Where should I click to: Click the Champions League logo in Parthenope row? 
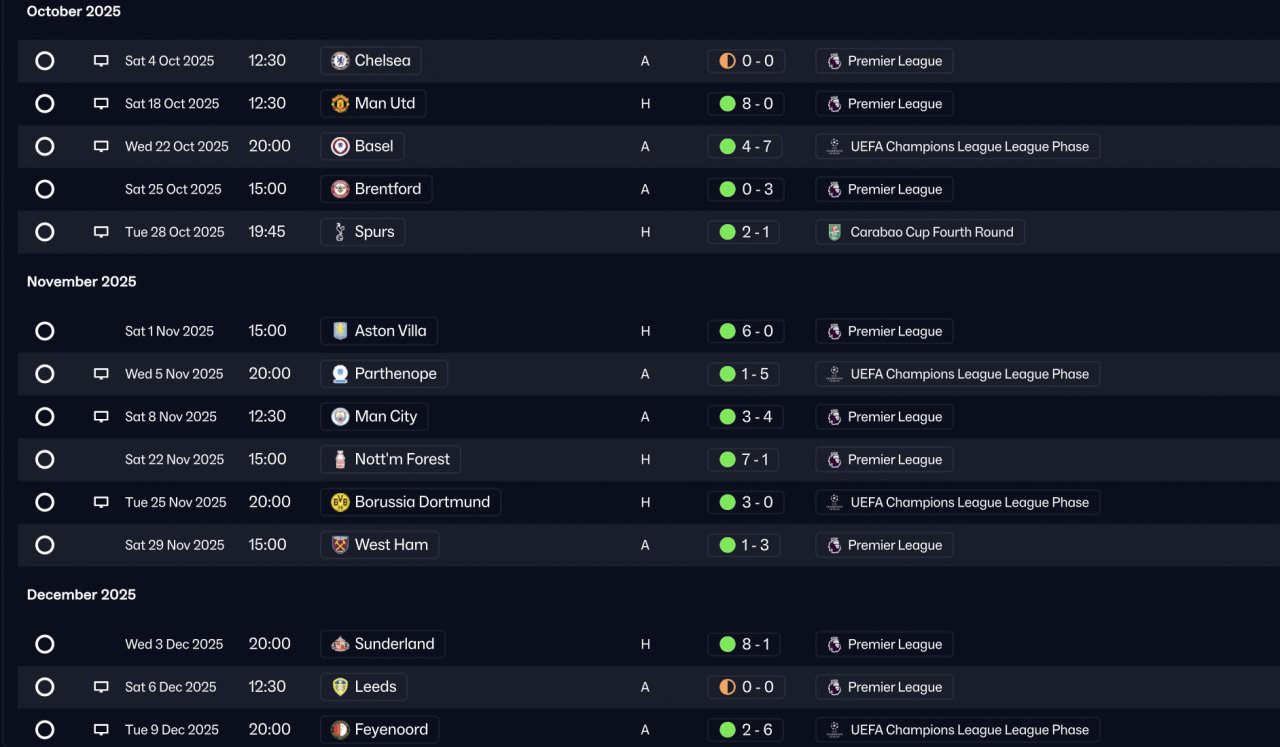834,374
